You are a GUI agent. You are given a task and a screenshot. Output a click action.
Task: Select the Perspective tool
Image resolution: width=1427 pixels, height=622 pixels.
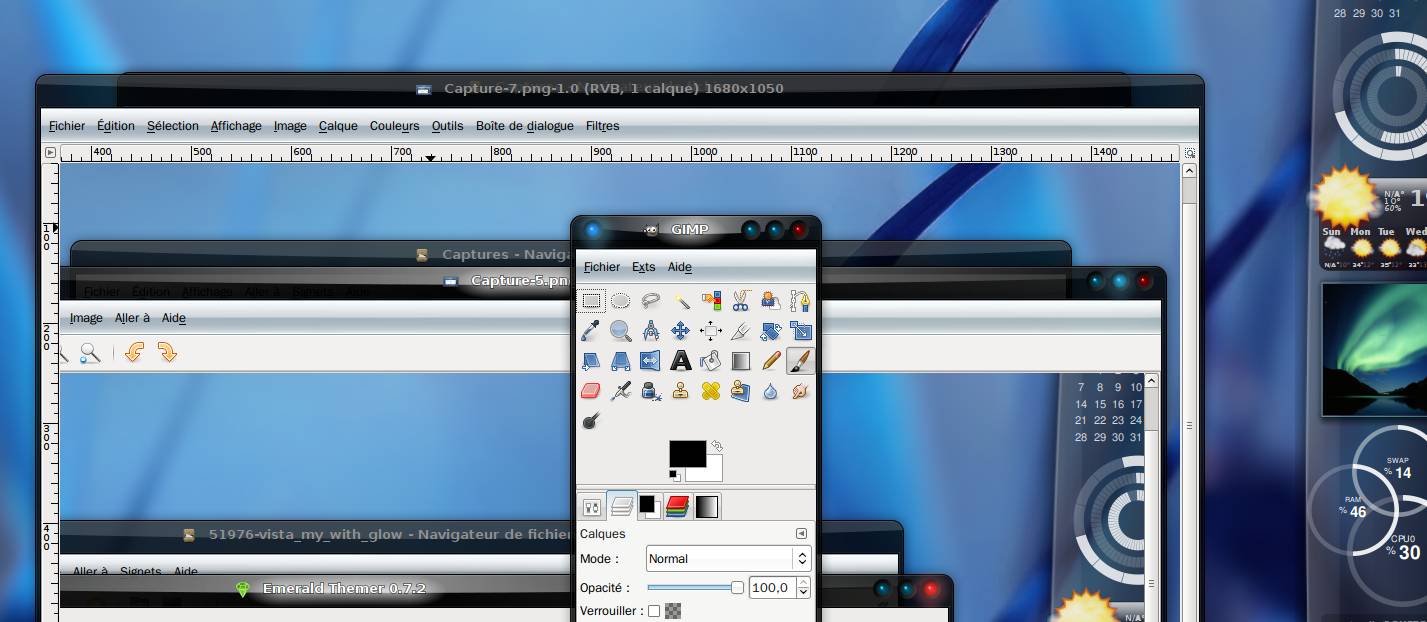[x=621, y=360]
